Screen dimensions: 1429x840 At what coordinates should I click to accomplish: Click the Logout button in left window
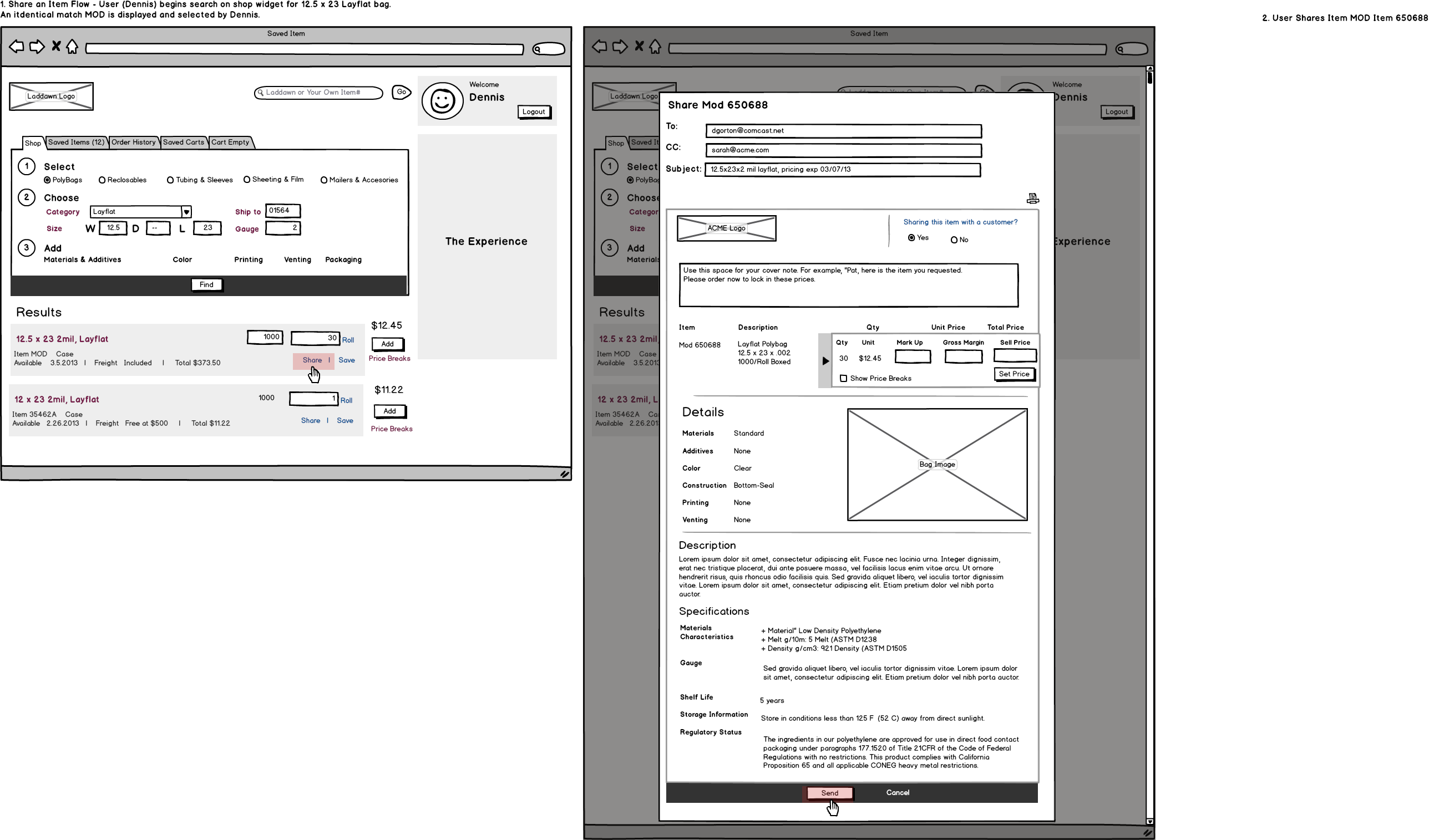pos(534,111)
